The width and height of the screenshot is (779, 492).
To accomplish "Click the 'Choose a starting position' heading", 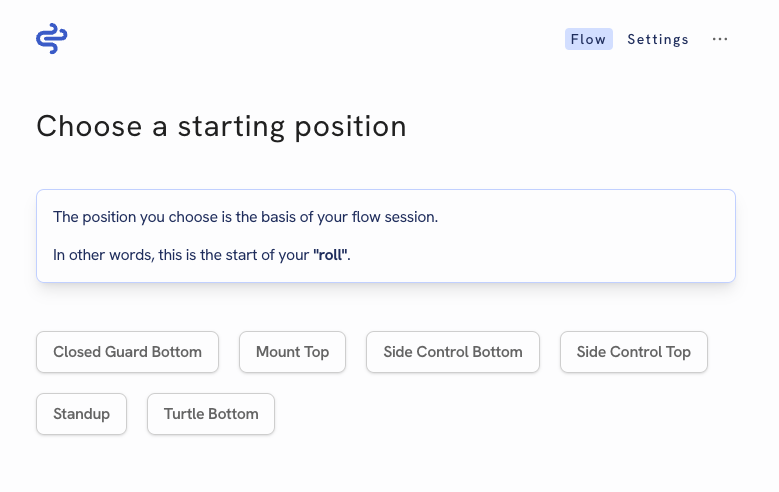I will click(222, 126).
